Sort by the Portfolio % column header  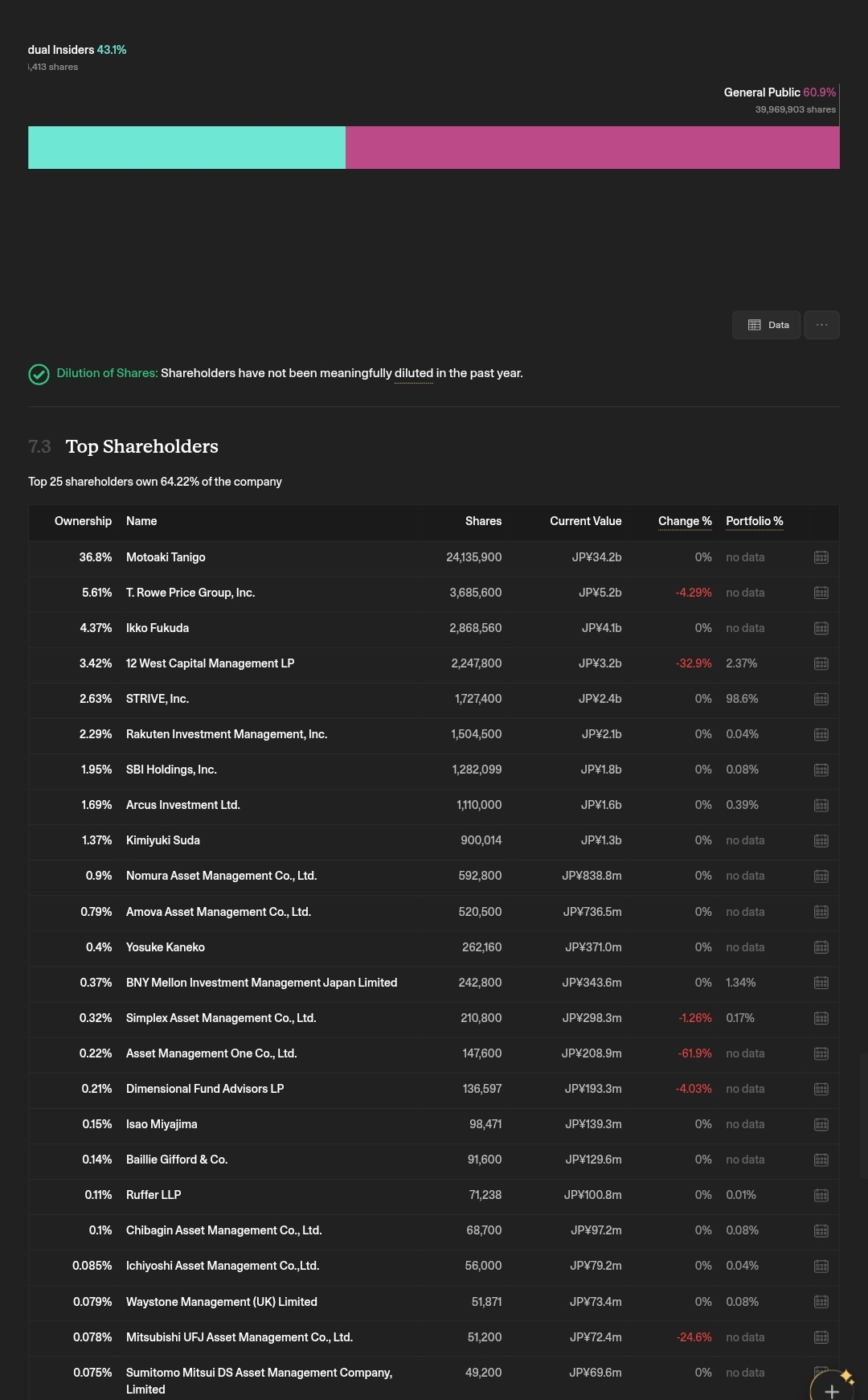pyautogui.click(x=754, y=521)
